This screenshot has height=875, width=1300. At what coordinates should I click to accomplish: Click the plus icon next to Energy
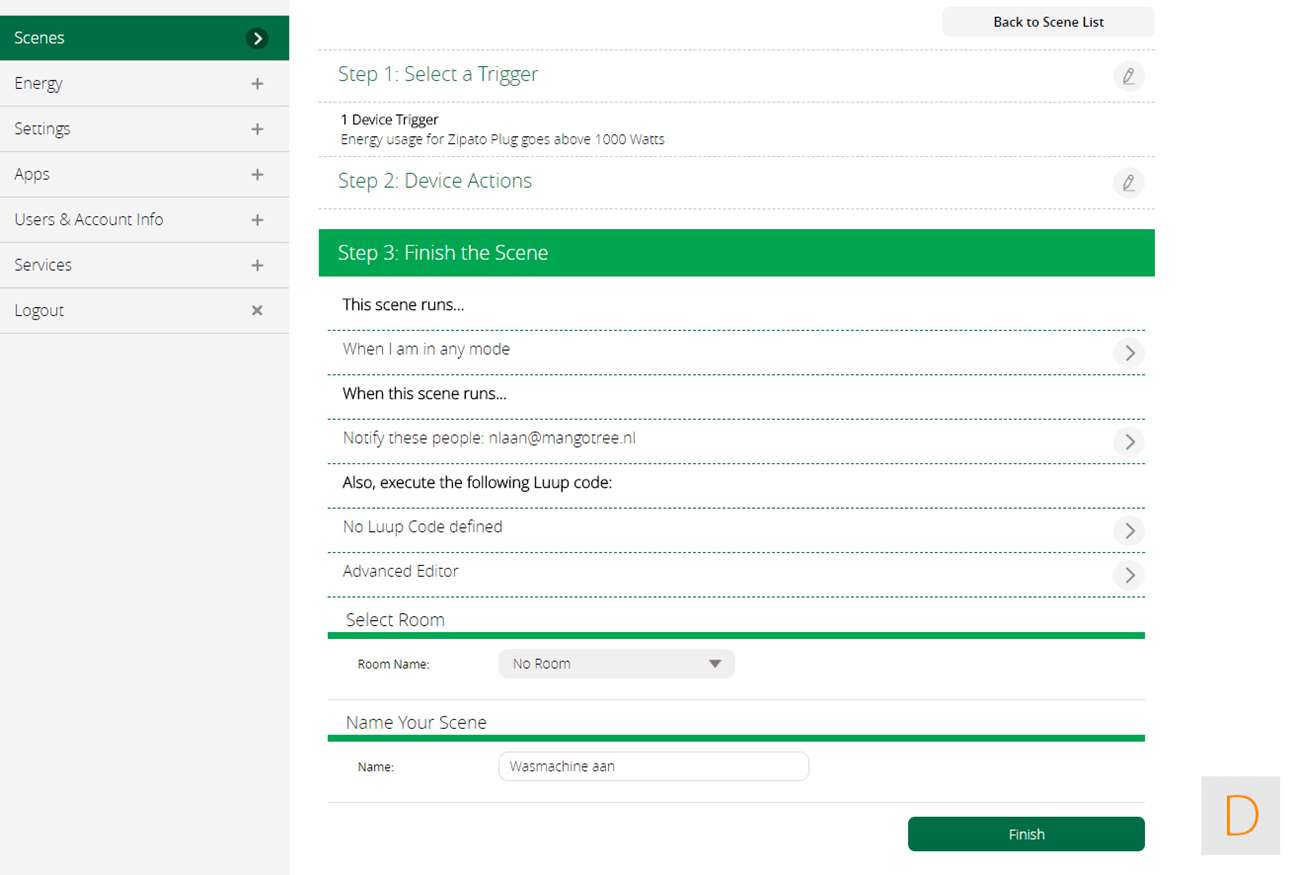[257, 84]
